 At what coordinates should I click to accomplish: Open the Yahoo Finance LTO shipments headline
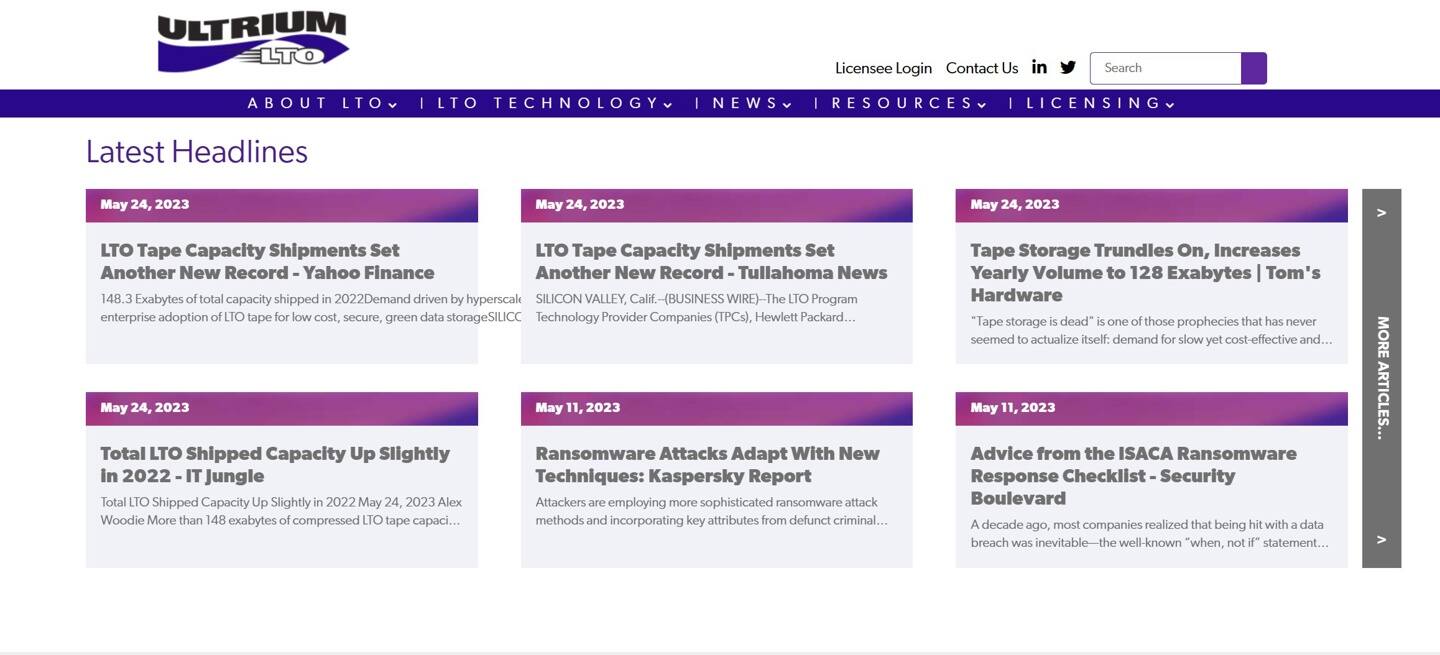point(267,261)
